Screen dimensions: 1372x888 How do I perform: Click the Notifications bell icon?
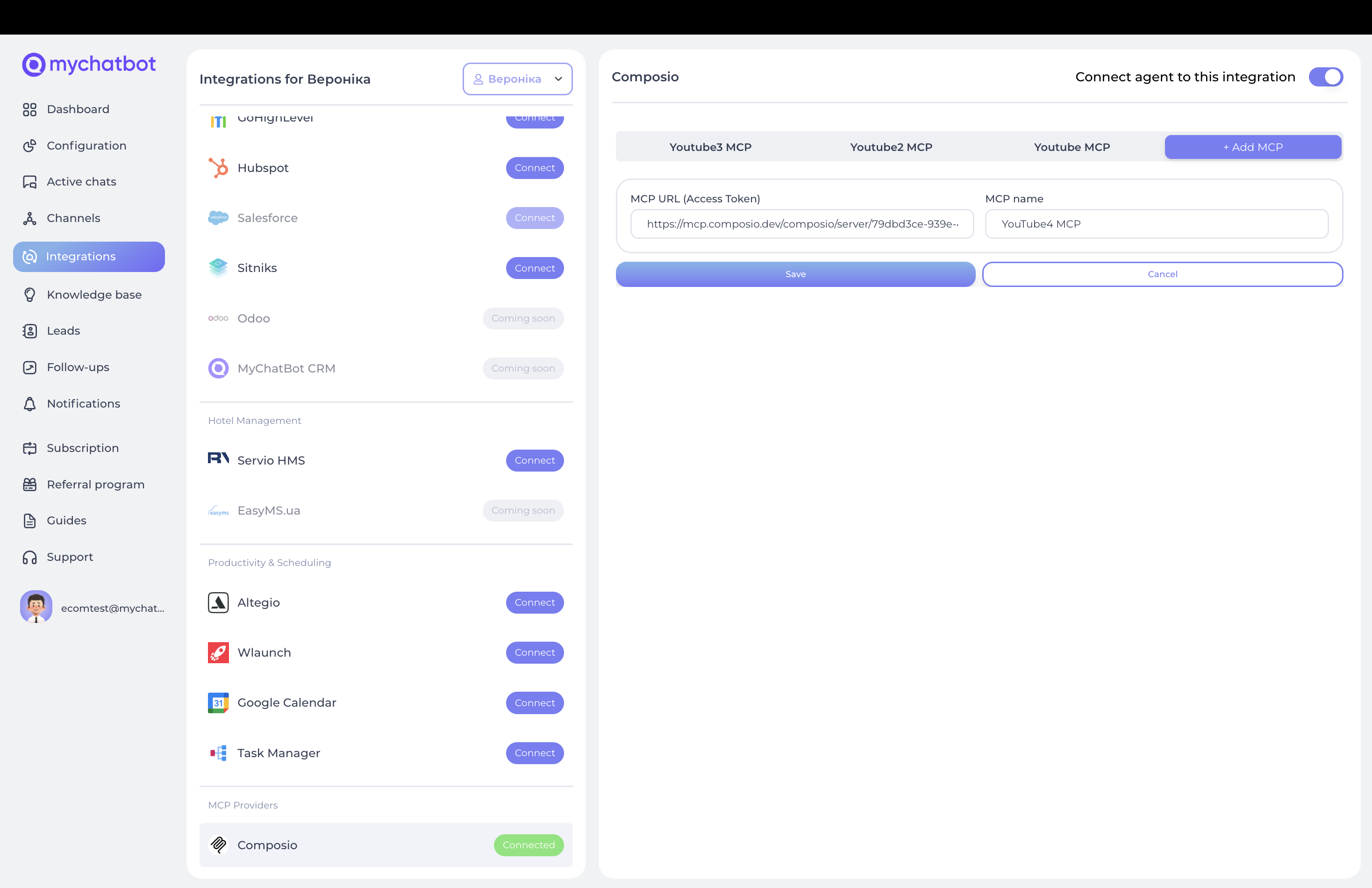[29, 404]
